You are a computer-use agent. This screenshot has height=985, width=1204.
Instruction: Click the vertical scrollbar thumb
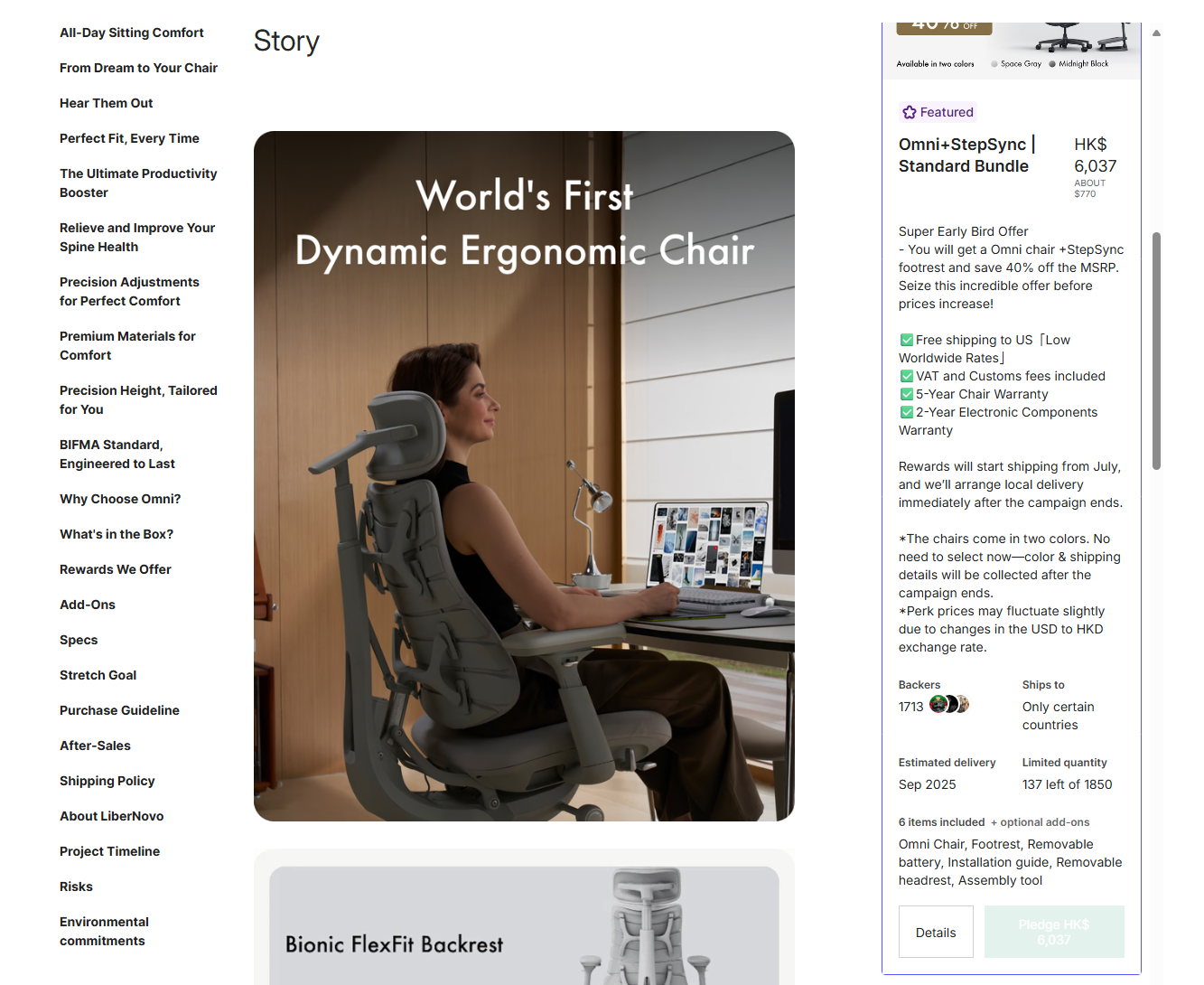1156,351
